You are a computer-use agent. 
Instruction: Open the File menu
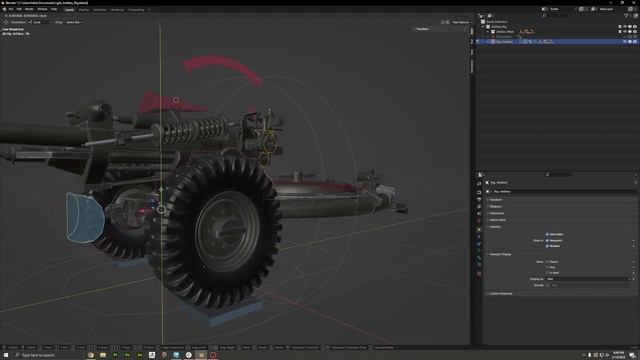[x=11, y=9]
